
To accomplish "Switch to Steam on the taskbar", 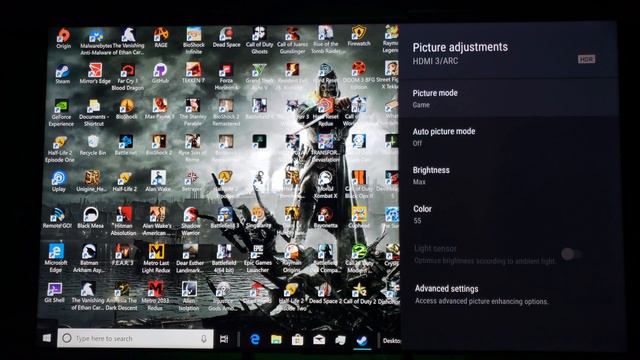I will coord(362,340).
